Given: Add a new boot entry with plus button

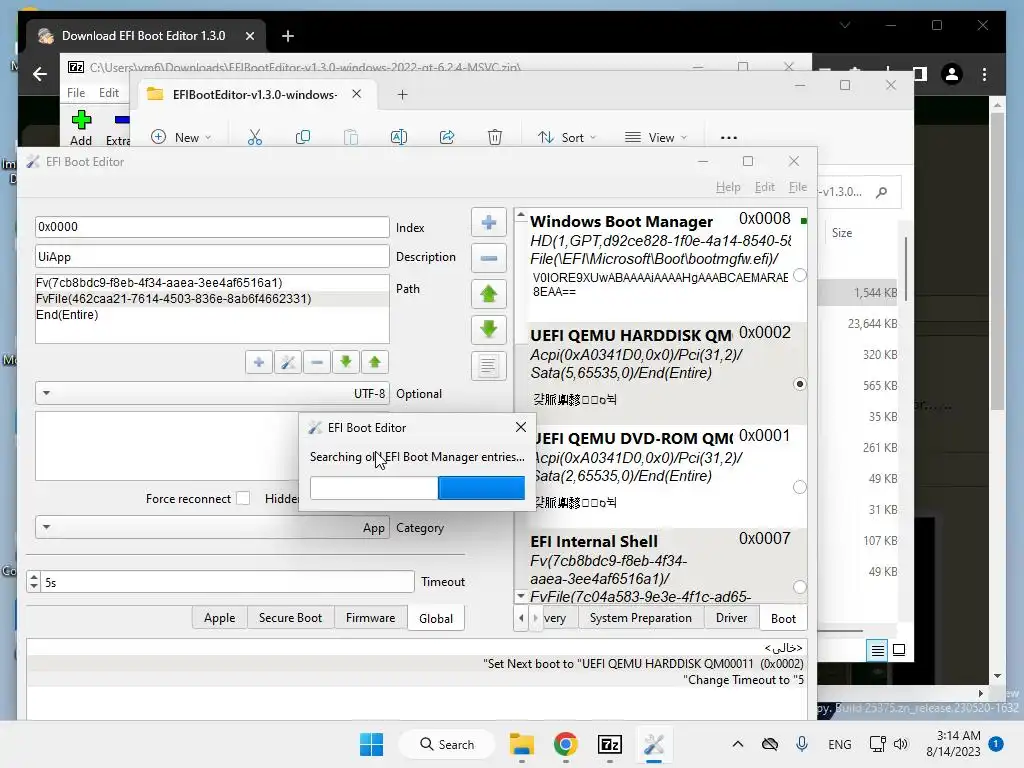Looking at the screenshot, I should (x=488, y=223).
